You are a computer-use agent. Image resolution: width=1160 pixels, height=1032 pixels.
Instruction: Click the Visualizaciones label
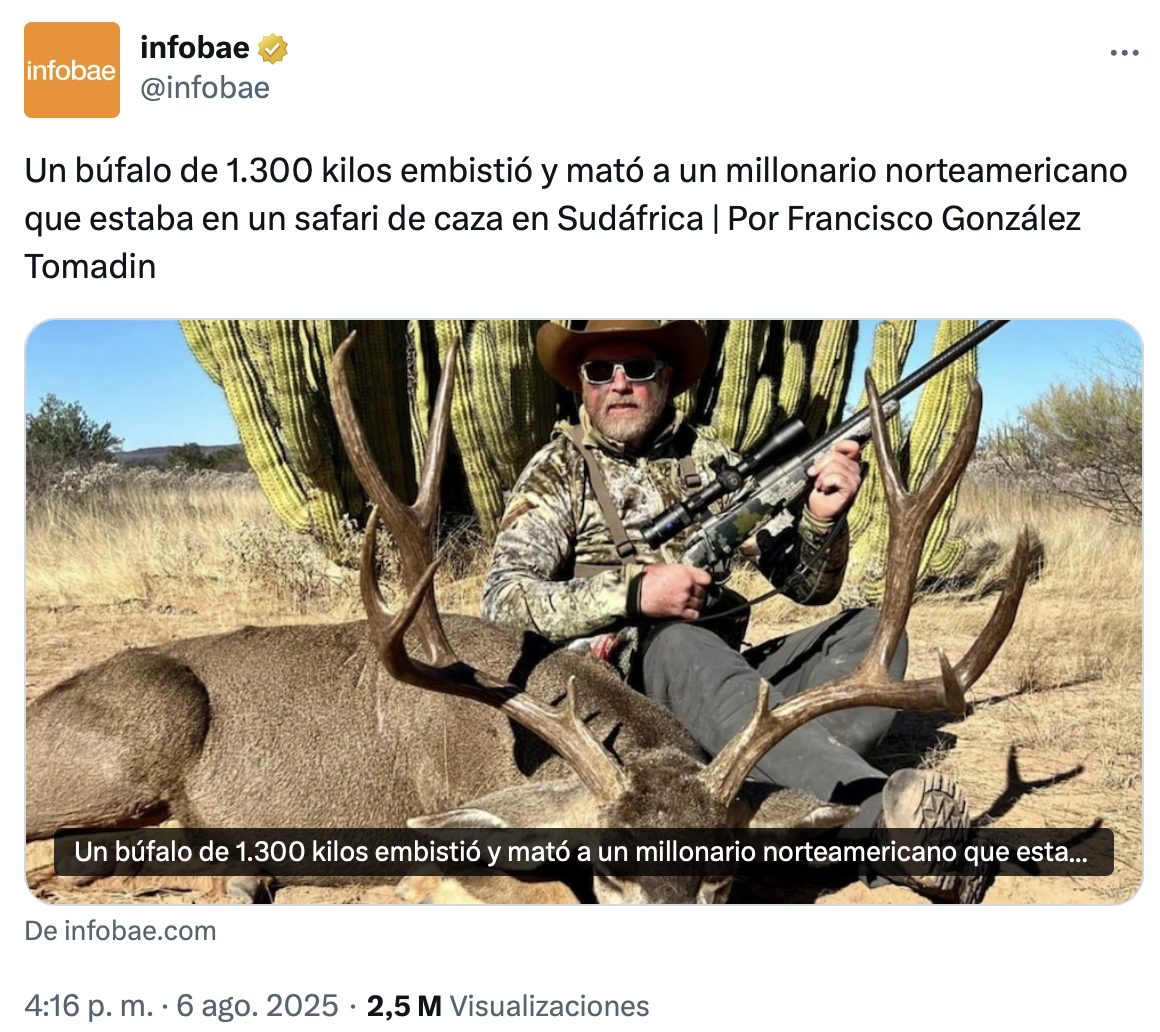click(x=549, y=1005)
